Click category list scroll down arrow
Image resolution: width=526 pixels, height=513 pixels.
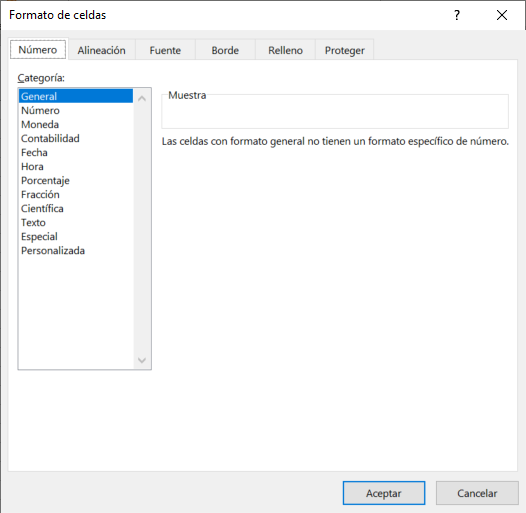pos(142,360)
